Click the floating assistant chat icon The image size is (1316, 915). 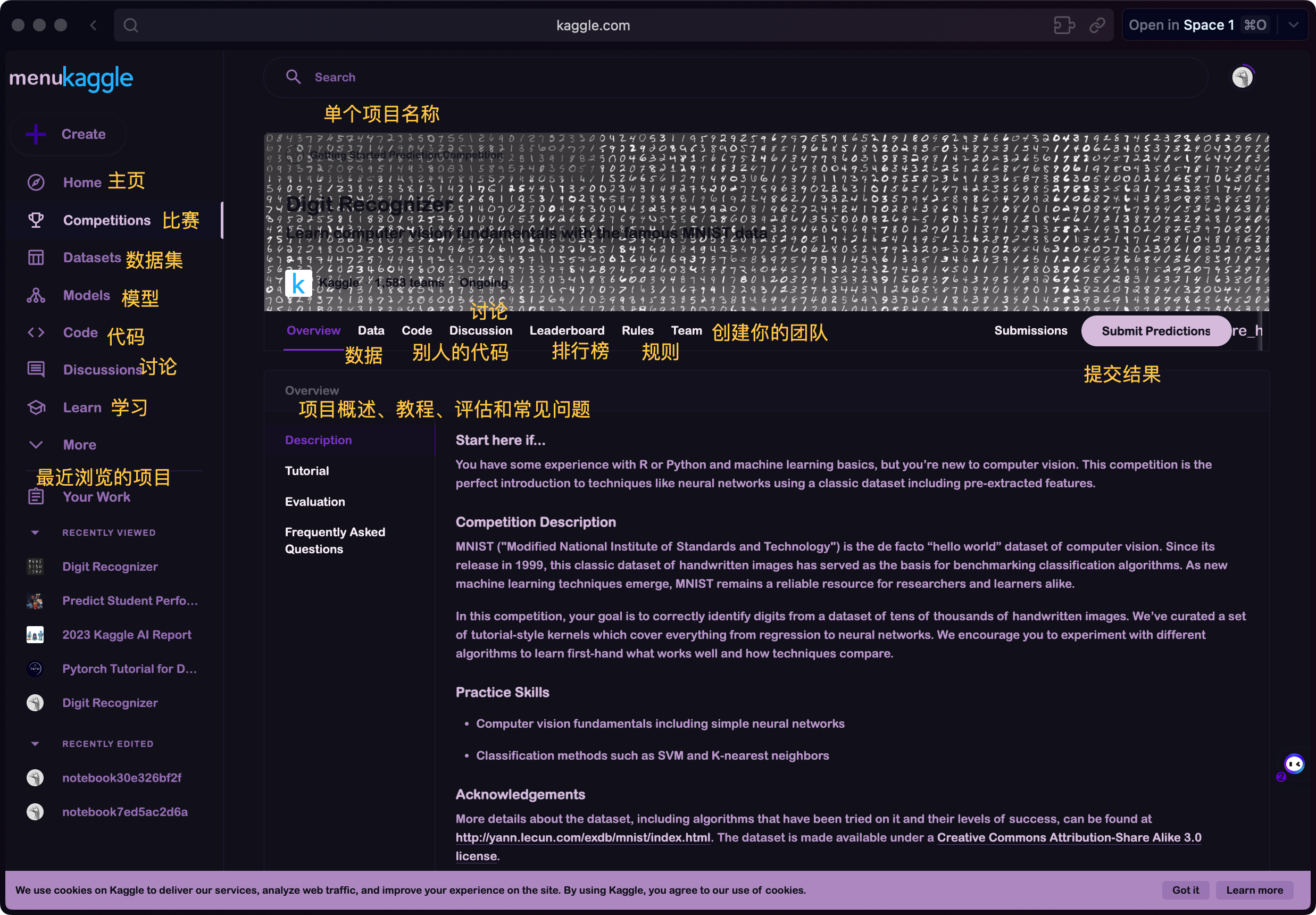point(1294,764)
